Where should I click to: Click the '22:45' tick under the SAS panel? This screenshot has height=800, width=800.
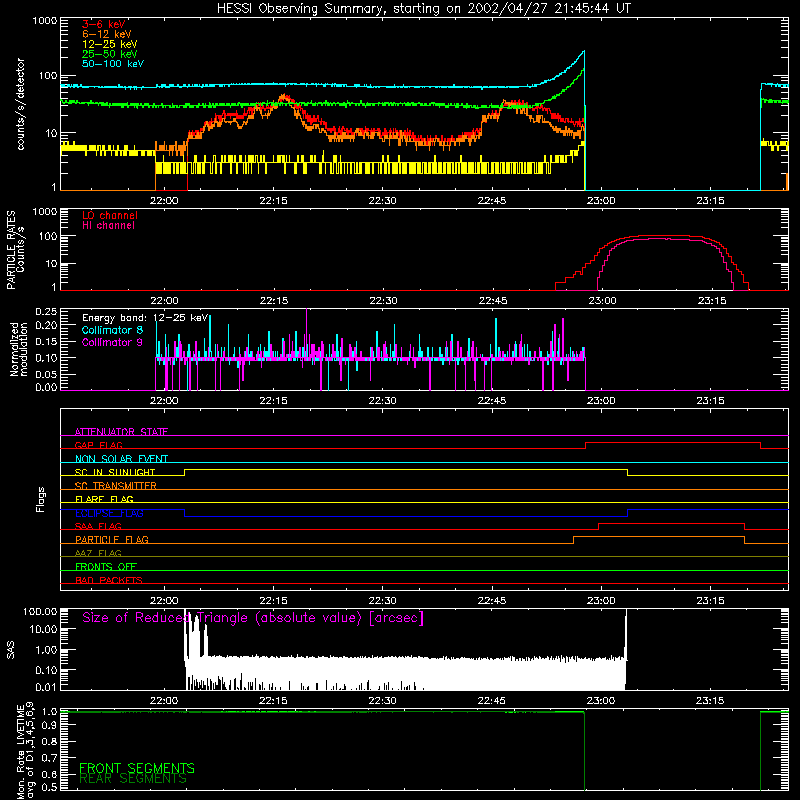point(492,701)
